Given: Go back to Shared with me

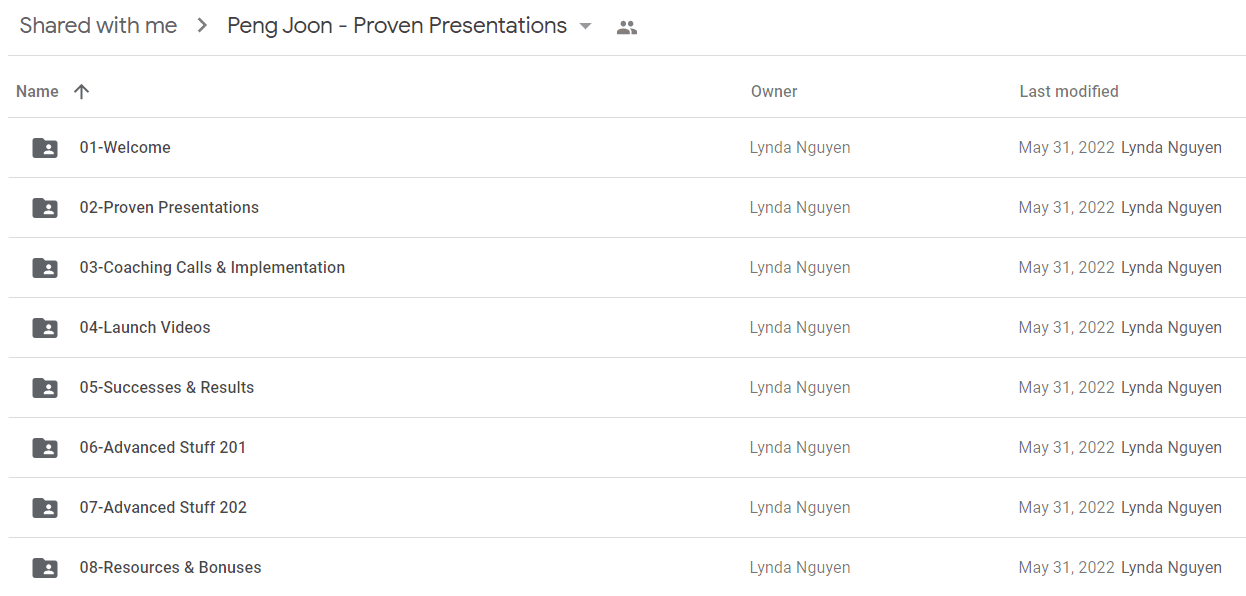Looking at the screenshot, I should [98, 26].
